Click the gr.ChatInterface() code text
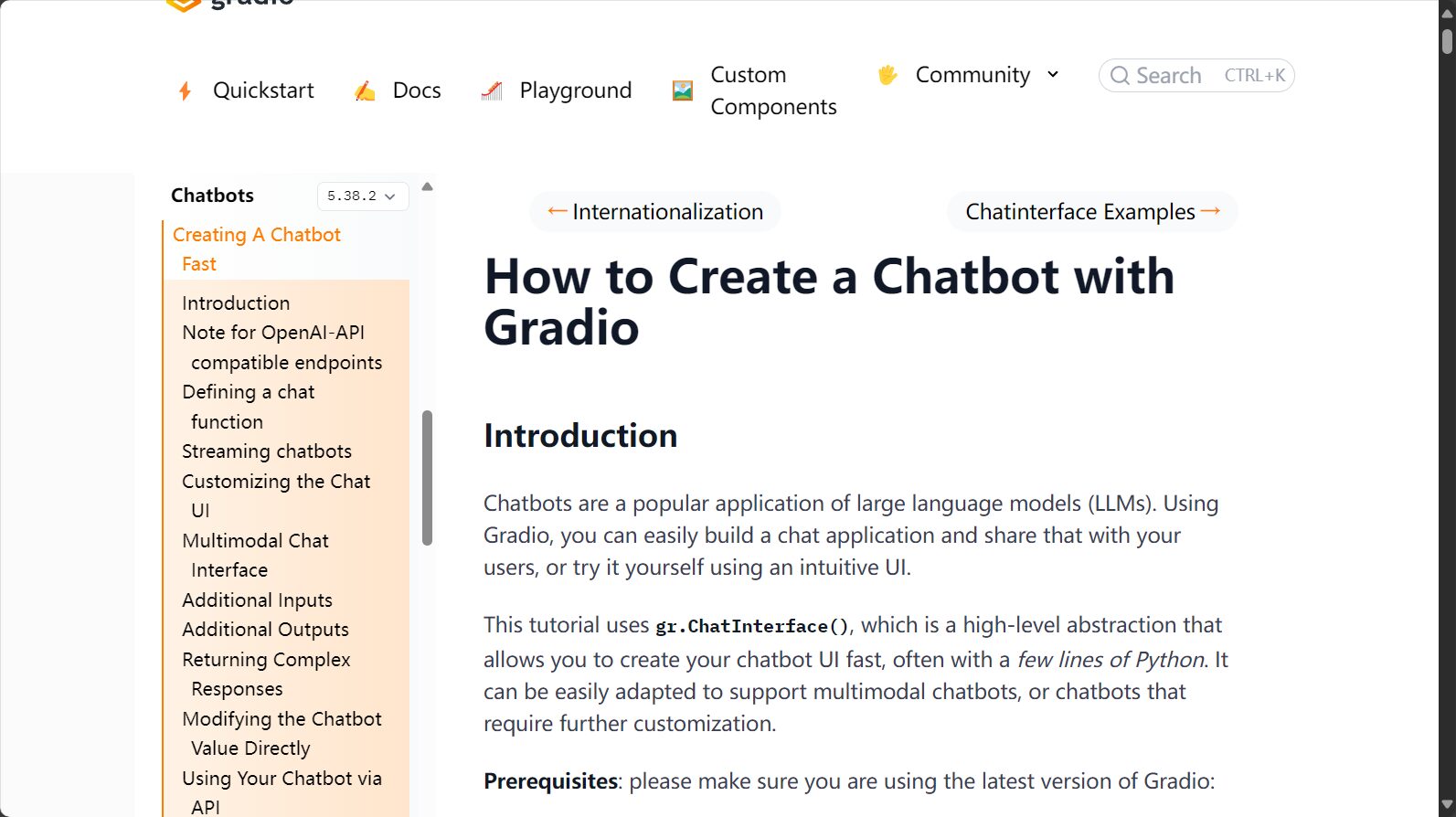Screen dimensions: 1456x817 tap(752, 626)
